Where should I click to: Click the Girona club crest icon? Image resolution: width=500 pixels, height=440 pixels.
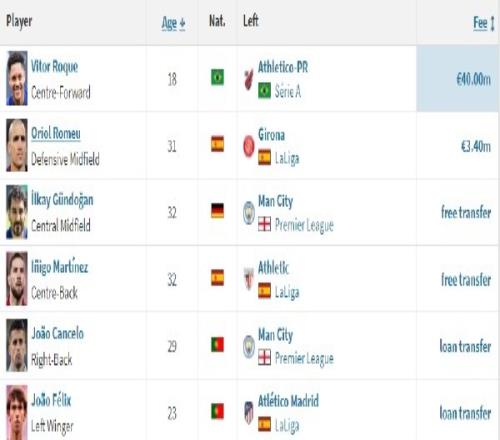tap(249, 146)
